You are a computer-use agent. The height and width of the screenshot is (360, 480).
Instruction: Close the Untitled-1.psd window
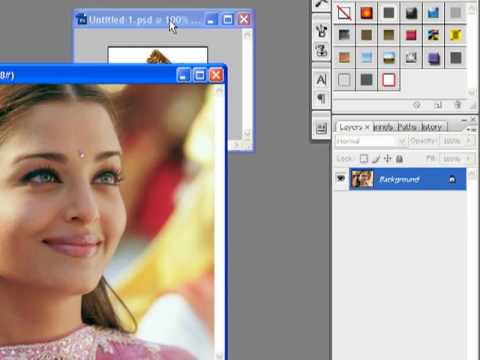tap(244, 20)
